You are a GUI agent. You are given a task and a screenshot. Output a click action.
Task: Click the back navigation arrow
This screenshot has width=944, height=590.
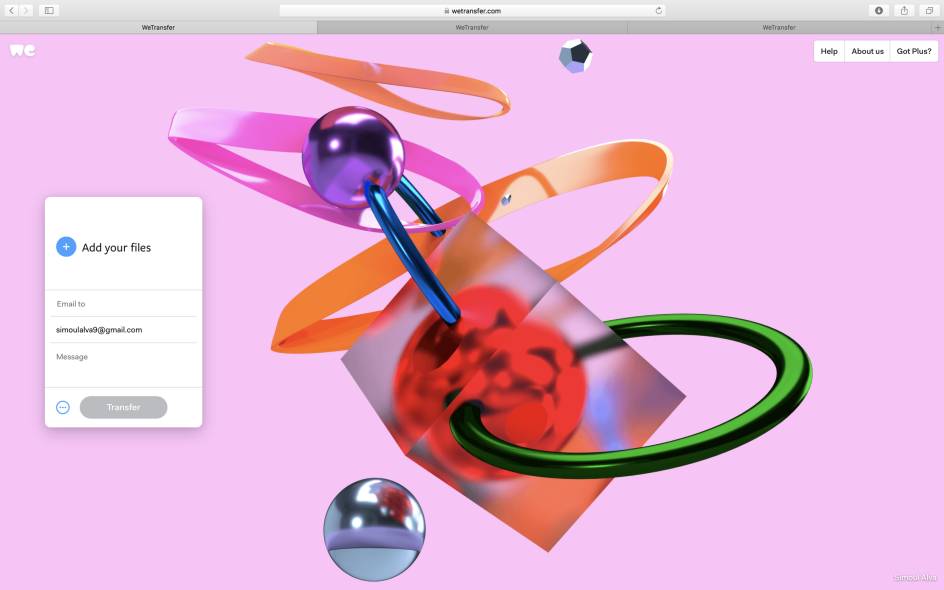(x=10, y=10)
